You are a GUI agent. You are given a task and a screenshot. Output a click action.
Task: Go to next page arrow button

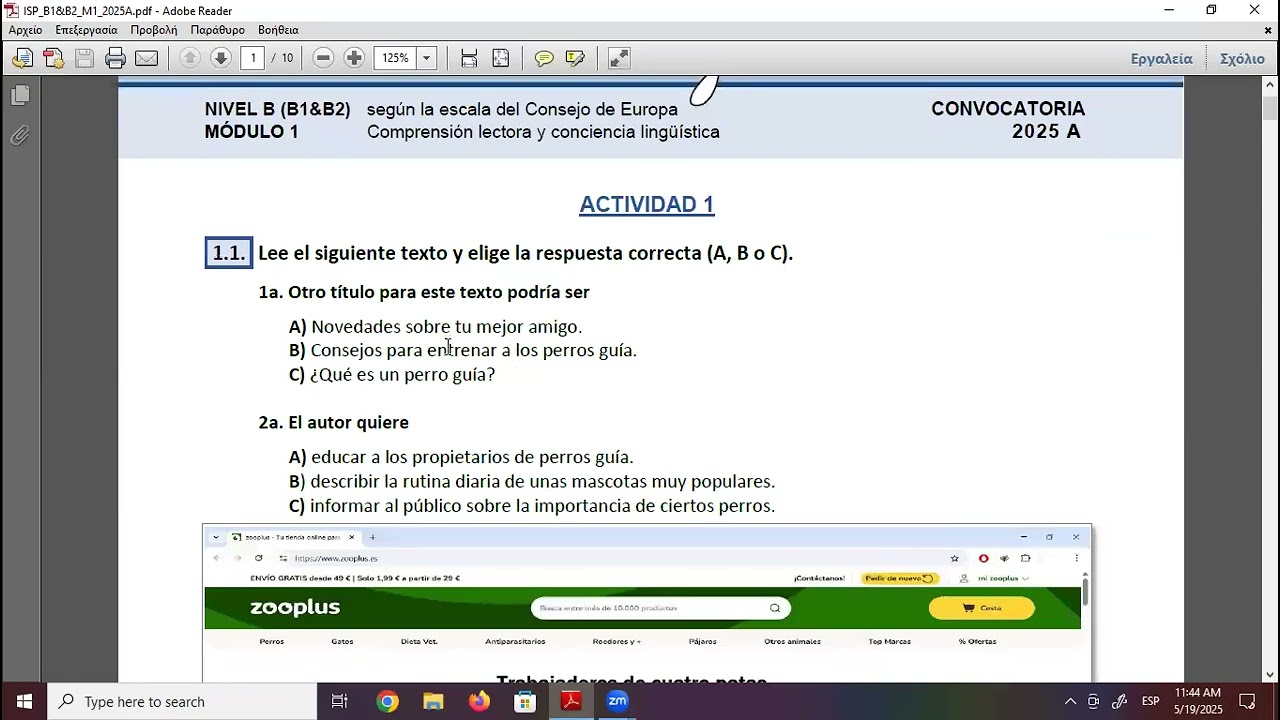pos(221,58)
